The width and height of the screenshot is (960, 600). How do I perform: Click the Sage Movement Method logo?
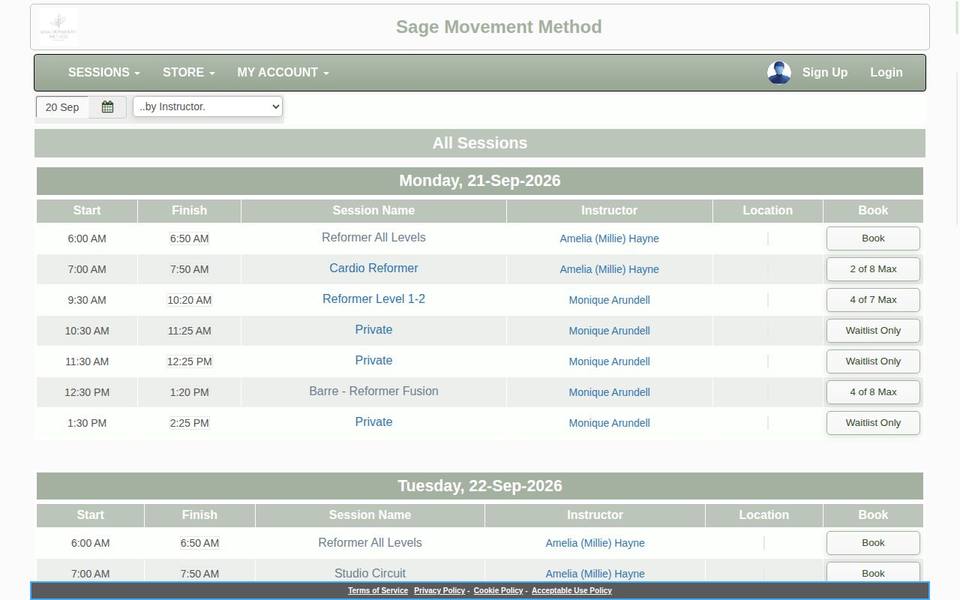[x=58, y=27]
